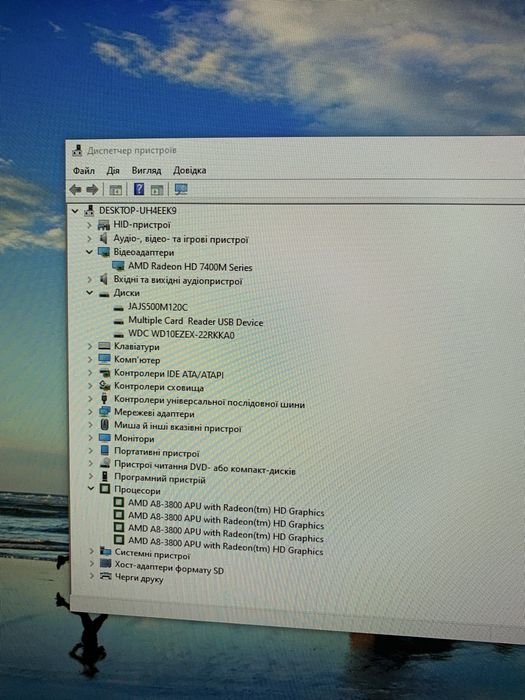Screen dimensions: 525x700
Task: Click the Системні пристрої category icon
Action: tap(105, 551)
